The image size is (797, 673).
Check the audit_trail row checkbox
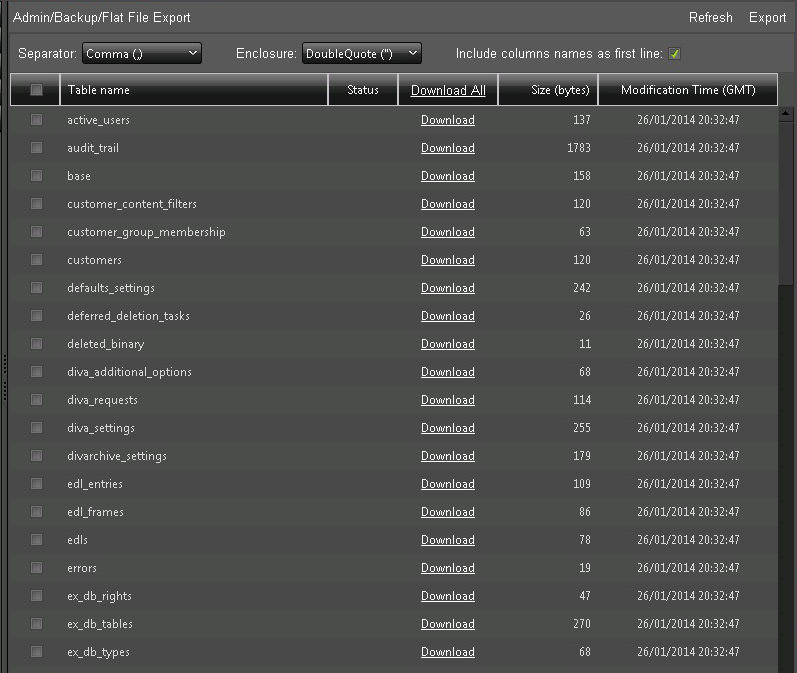point(36,147)
